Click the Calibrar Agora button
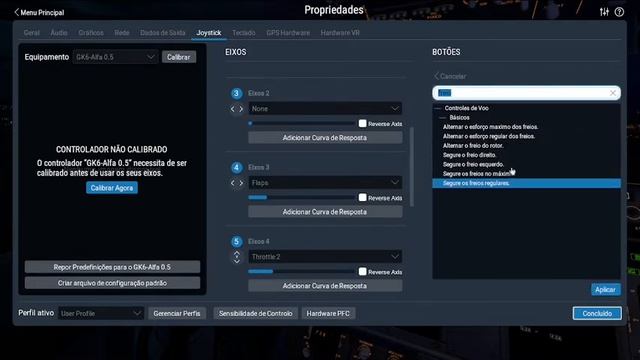The image size is (640, 360). [112, 188]
